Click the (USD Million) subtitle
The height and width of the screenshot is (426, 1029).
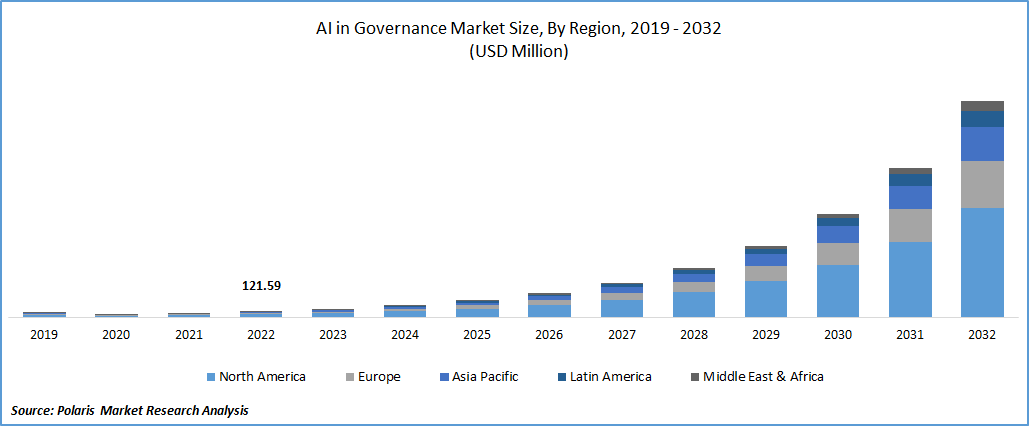518,53
